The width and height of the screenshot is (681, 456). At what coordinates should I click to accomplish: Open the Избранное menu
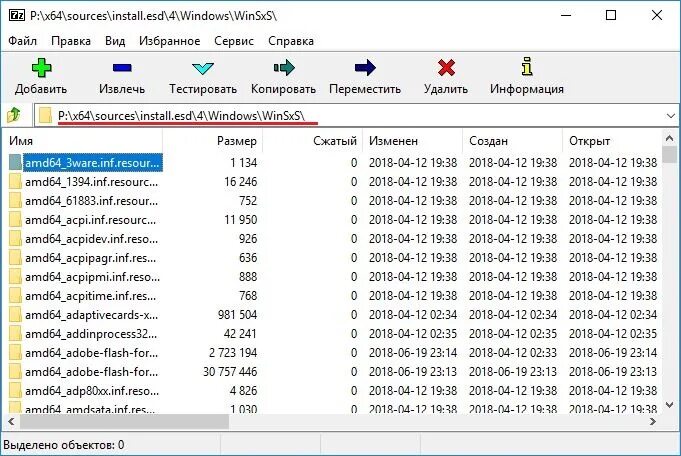point(169,41)
